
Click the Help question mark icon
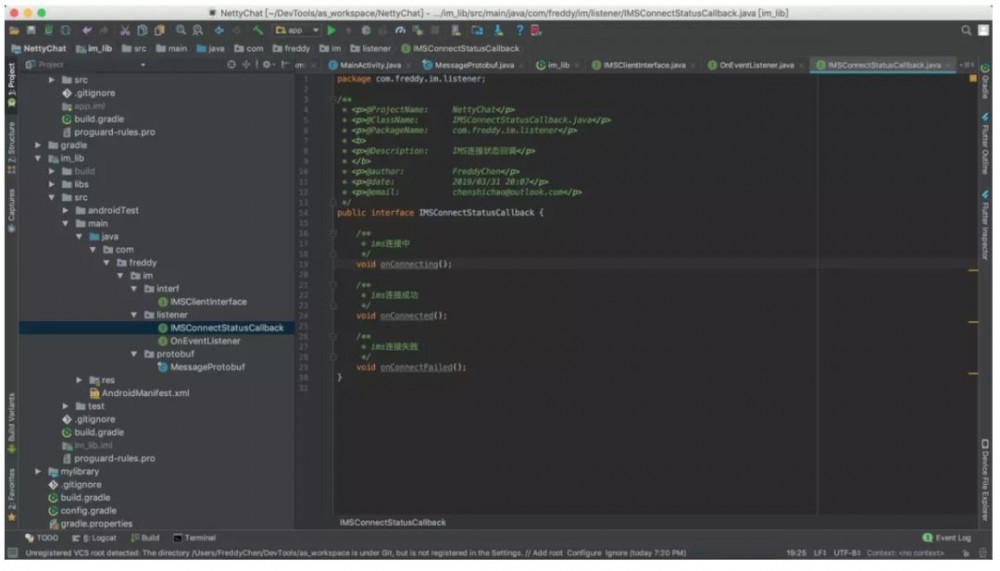pyautogui.click(x=519, y=31)
